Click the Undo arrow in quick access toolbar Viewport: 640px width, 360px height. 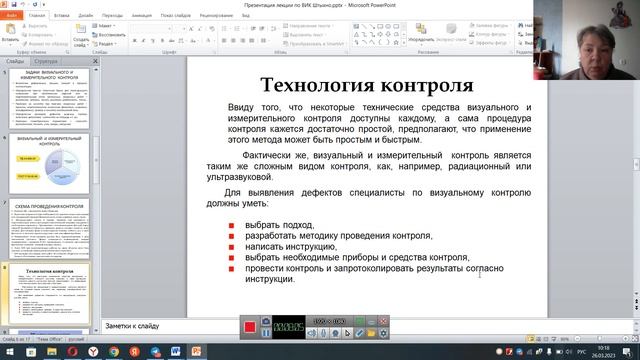pos(23,4)
